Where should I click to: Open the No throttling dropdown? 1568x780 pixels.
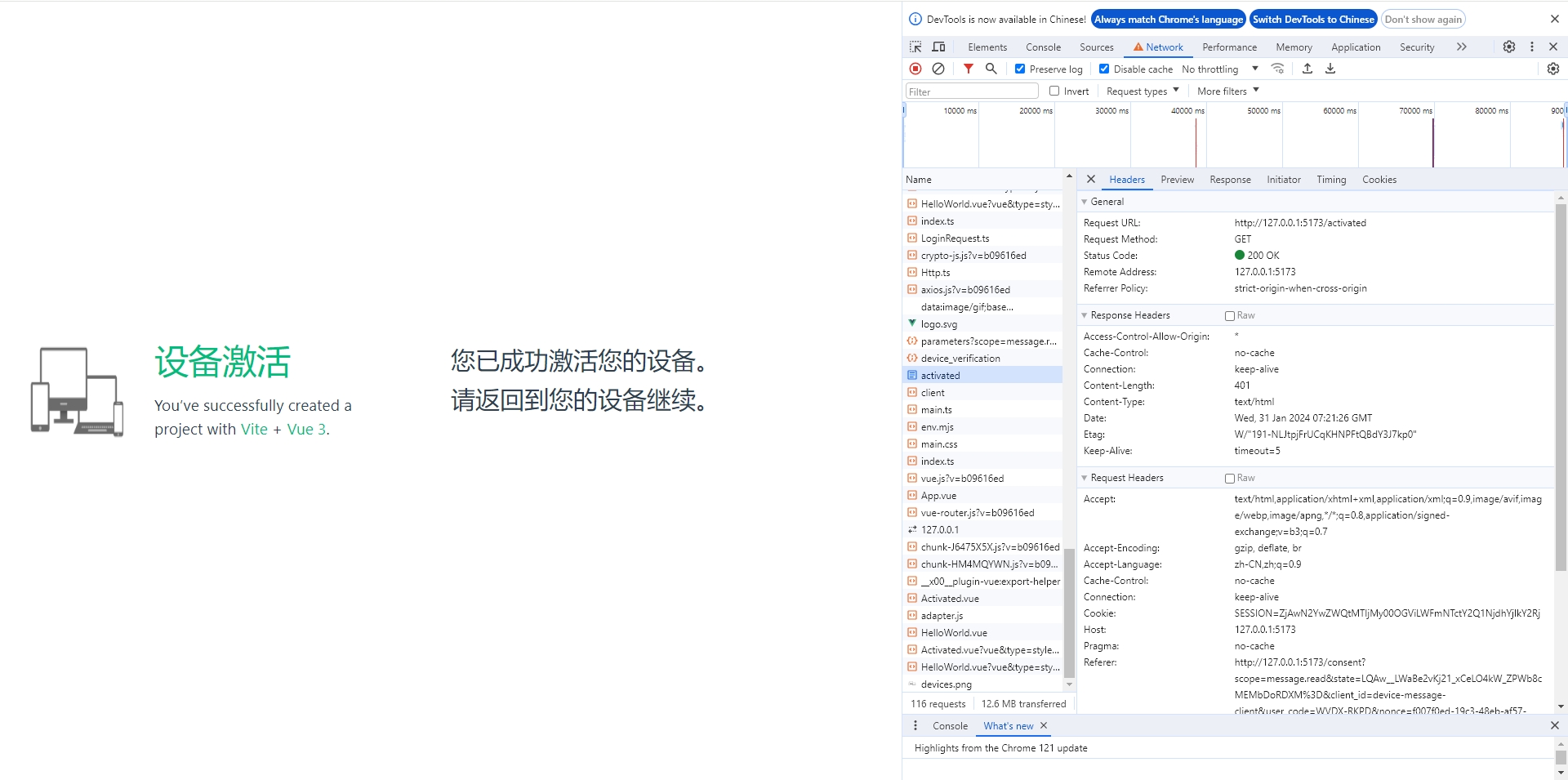pyautogui.click(x=1220, y=69)
